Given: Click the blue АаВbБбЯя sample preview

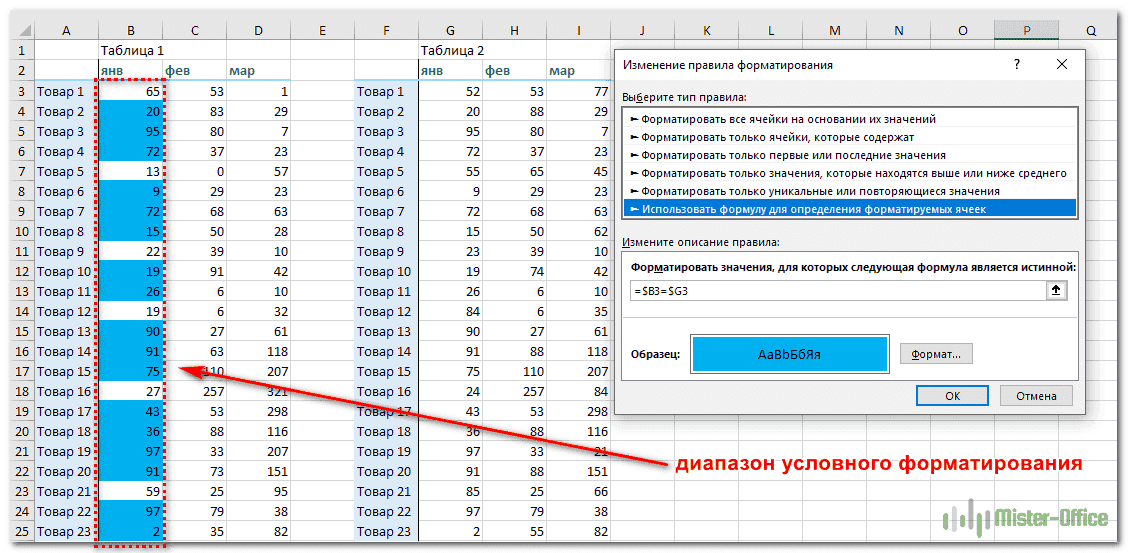Looking at the screenshot, I should (789, 354).
